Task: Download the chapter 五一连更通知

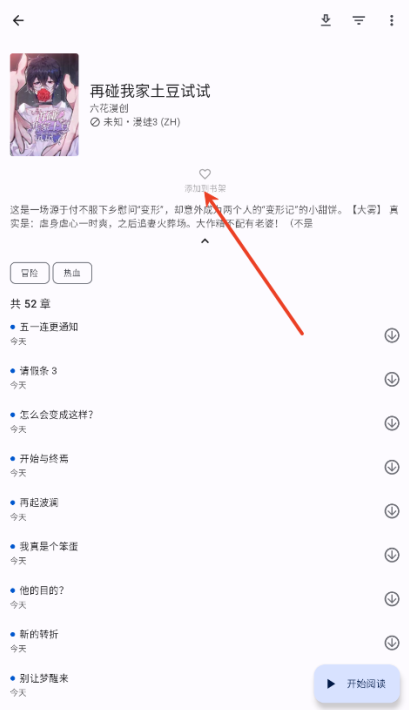Action: [392, 336]
